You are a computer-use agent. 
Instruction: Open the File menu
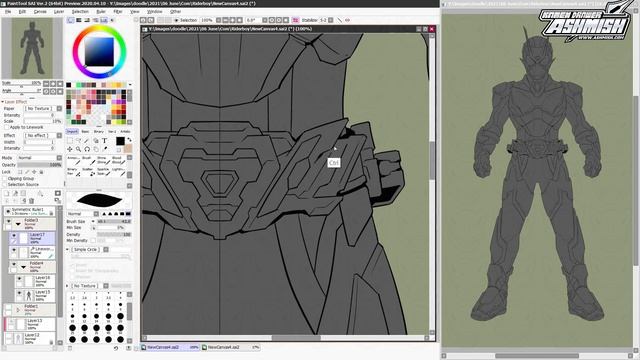(8, 11)
